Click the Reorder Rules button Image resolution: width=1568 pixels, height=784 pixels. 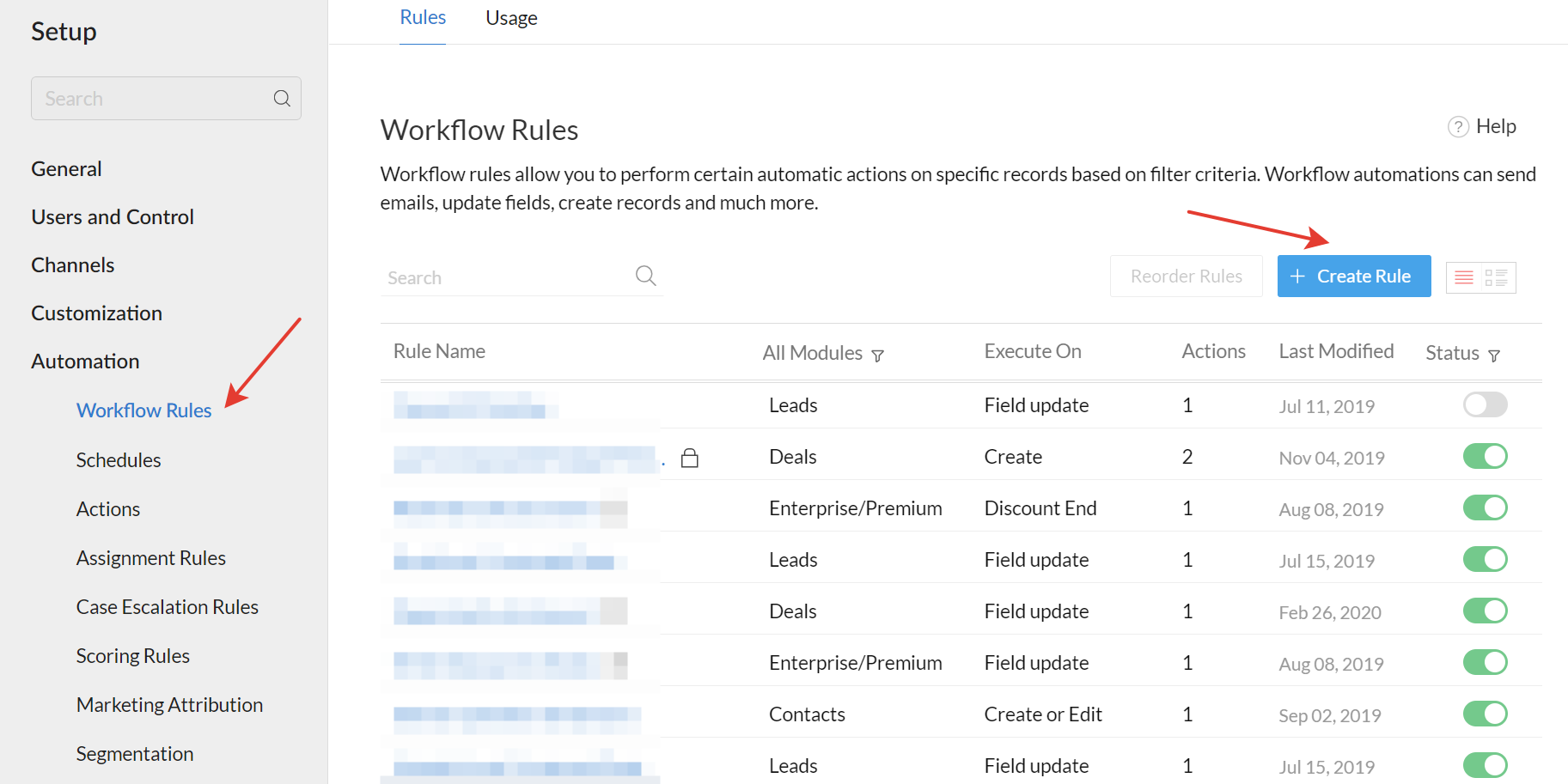coord(1186,277)
